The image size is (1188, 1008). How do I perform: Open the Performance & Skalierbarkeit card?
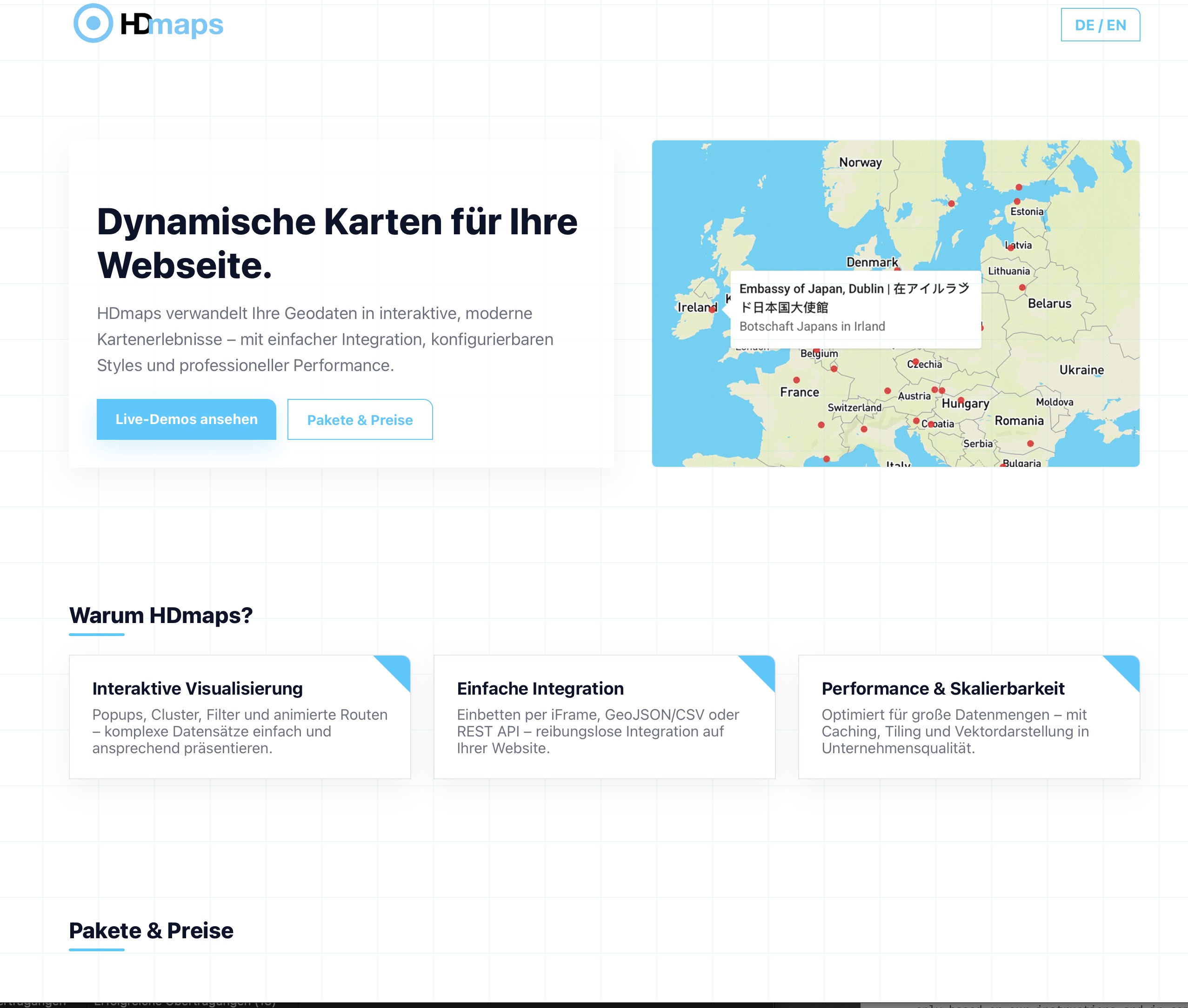pyautogui.click(x=968, y=716)
